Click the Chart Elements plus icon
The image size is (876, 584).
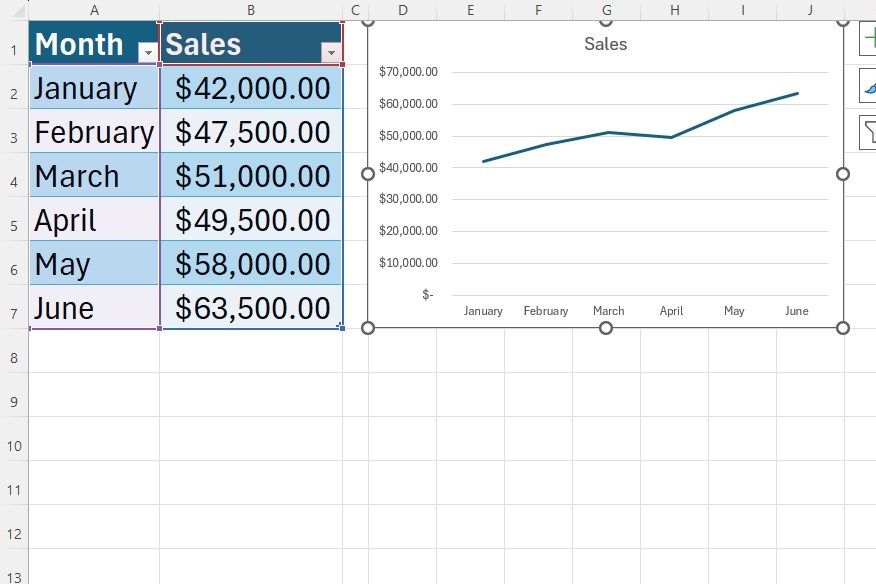868,39
